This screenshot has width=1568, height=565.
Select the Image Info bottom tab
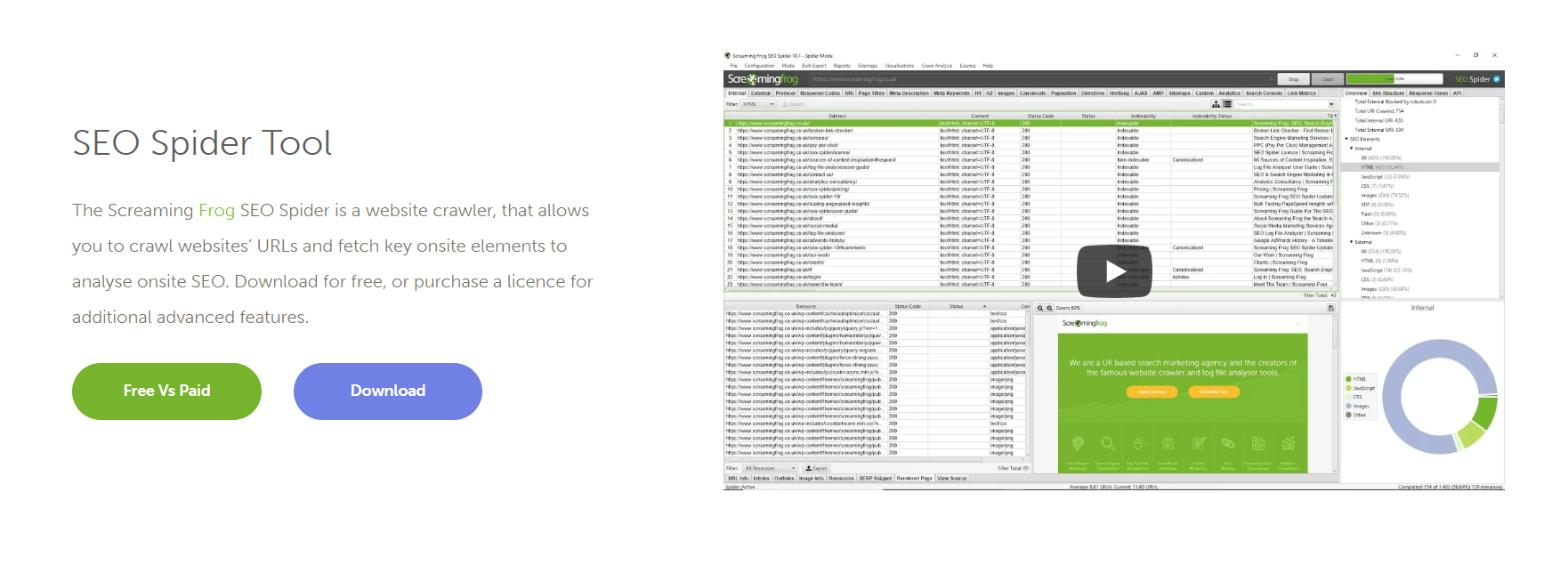tap(812, 478)
